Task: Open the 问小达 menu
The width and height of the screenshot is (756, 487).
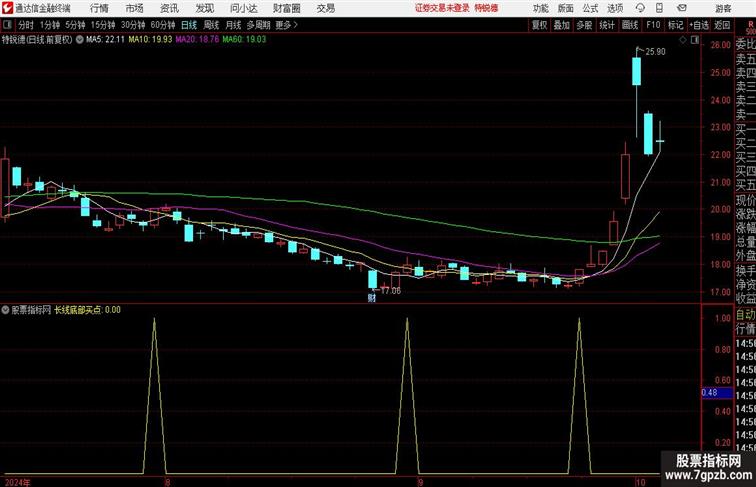Action: [x=243, y=8]
